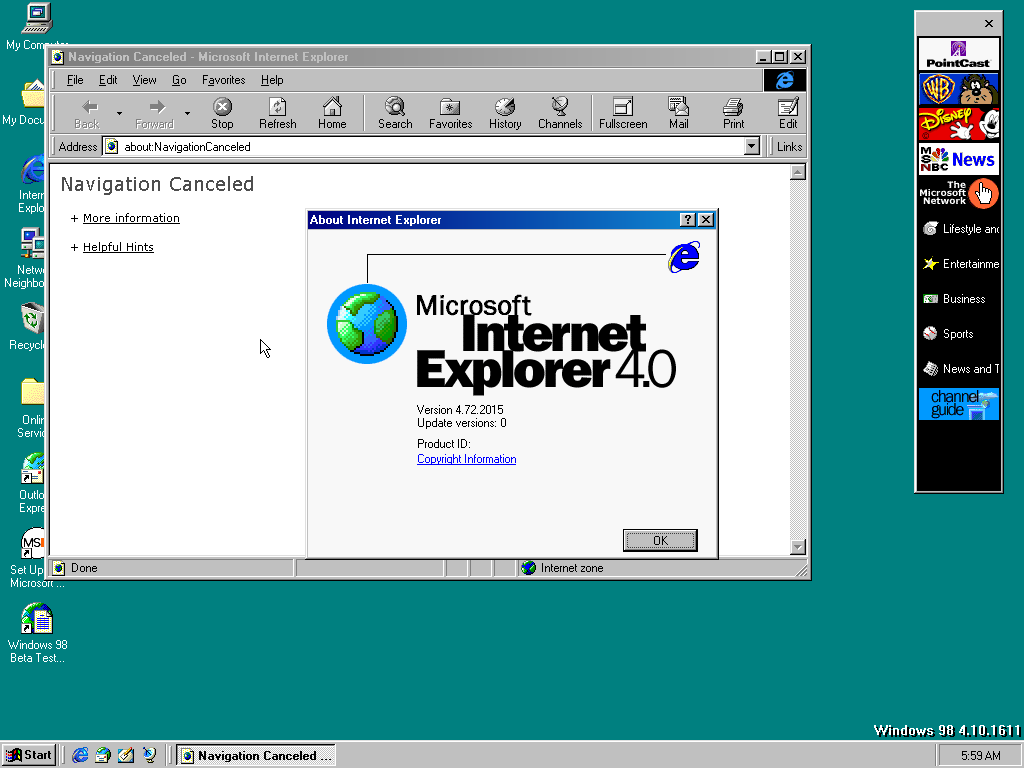
Task: Click the Refresh toolbar icon
Action: tap(278, 114)
